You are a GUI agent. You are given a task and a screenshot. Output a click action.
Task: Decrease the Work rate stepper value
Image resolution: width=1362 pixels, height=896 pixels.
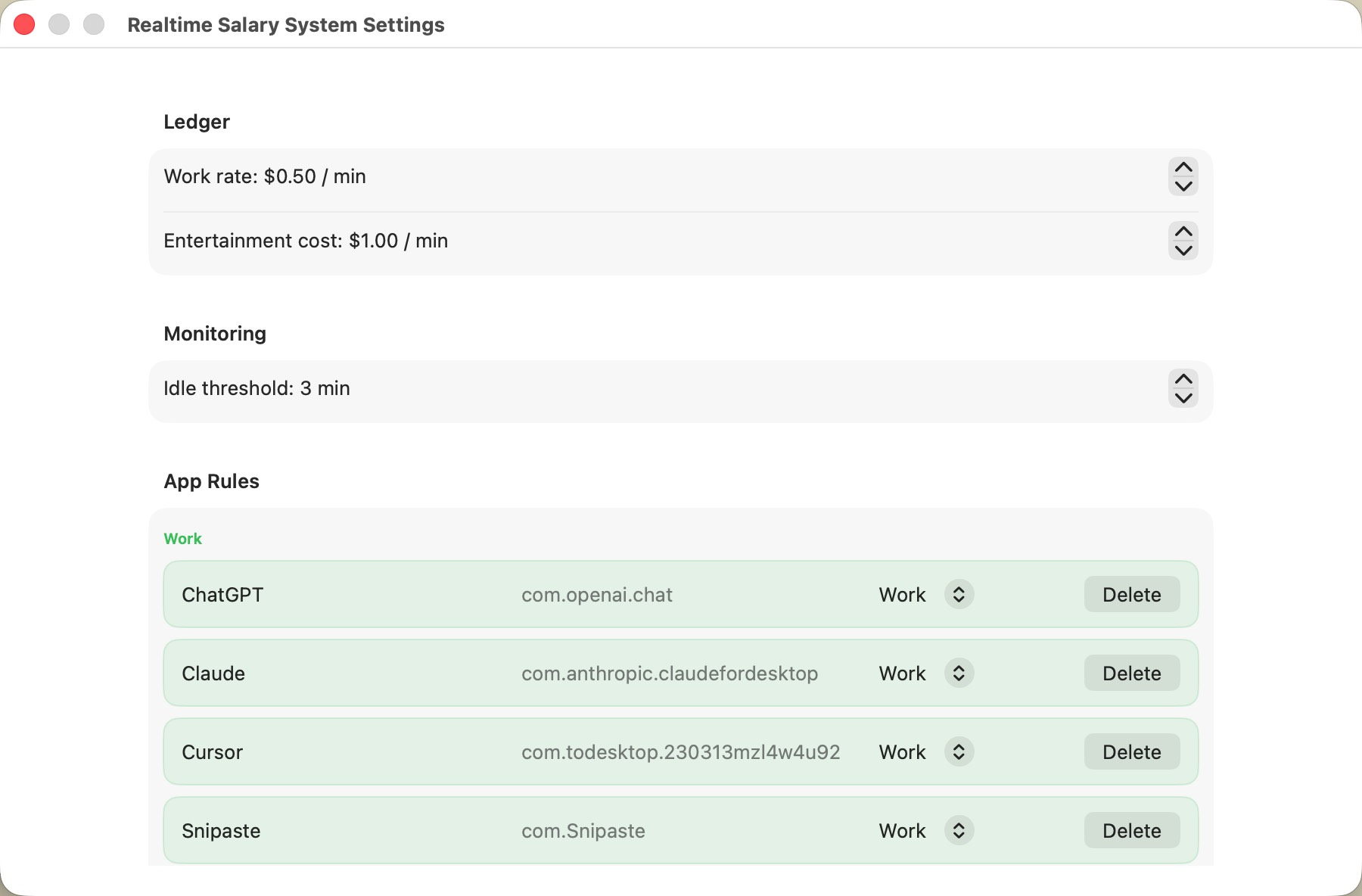click(1183, 186)
